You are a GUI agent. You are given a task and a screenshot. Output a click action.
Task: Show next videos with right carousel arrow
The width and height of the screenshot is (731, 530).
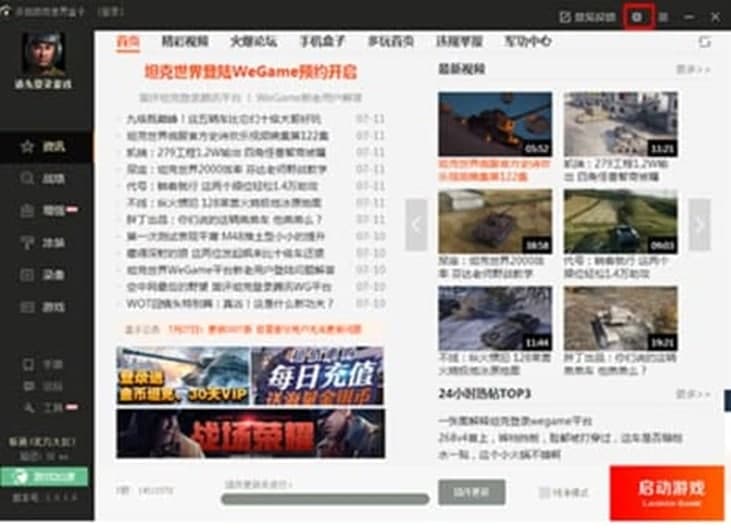point(699,225)
